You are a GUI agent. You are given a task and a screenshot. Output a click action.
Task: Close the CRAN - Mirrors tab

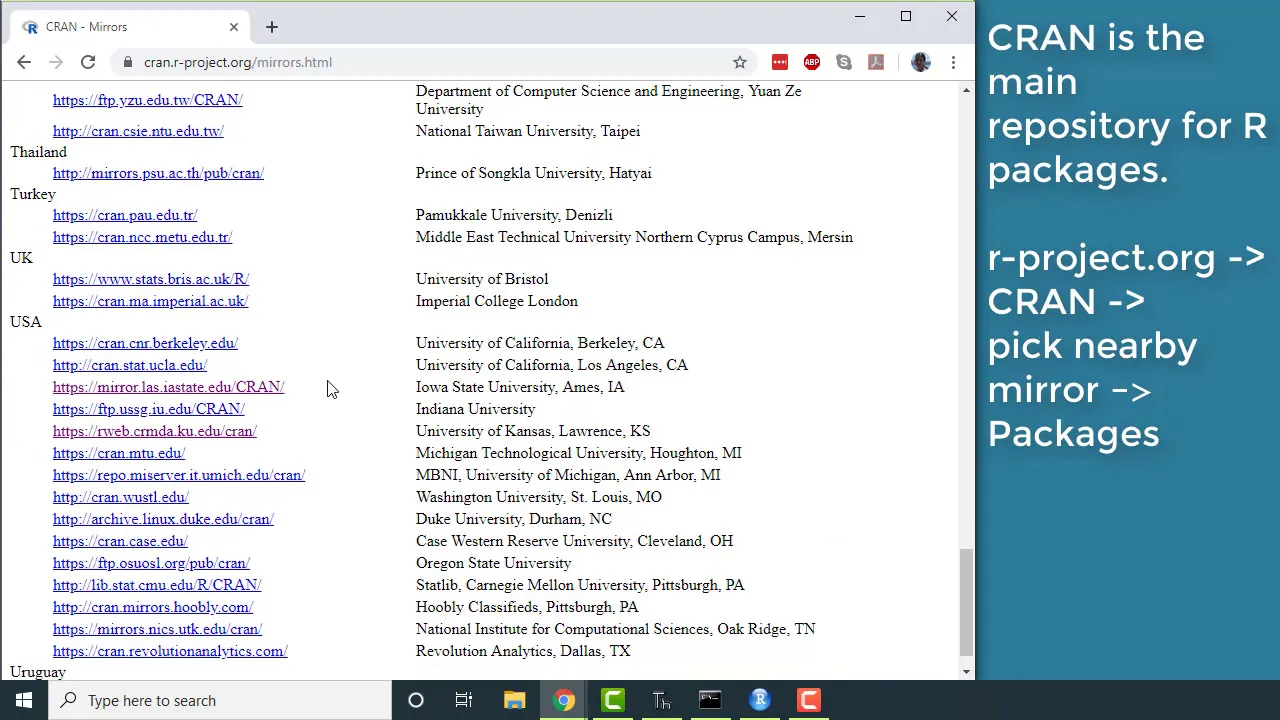[x=234, y=27]
